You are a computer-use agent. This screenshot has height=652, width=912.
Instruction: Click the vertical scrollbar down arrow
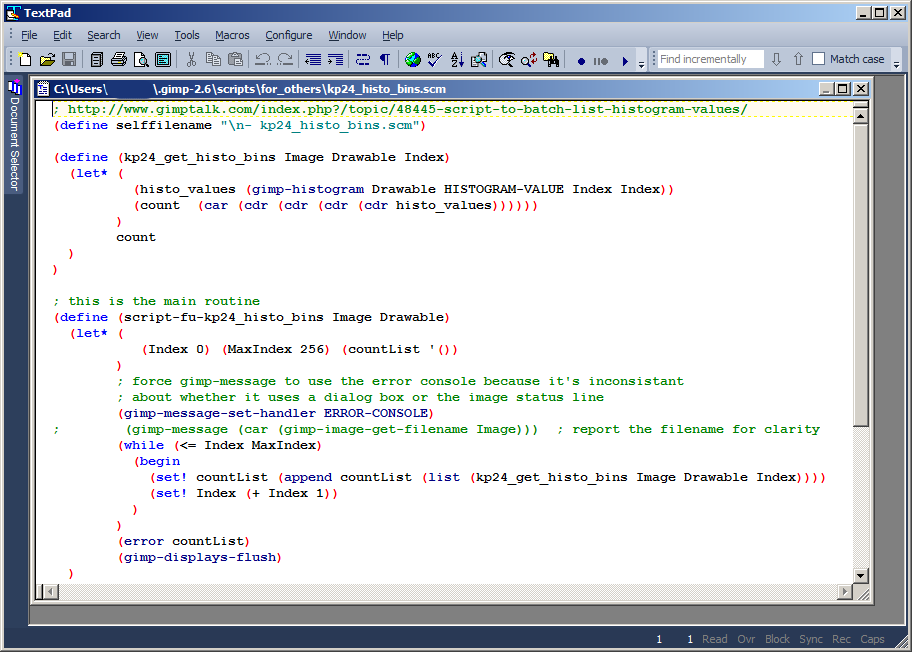860,576
